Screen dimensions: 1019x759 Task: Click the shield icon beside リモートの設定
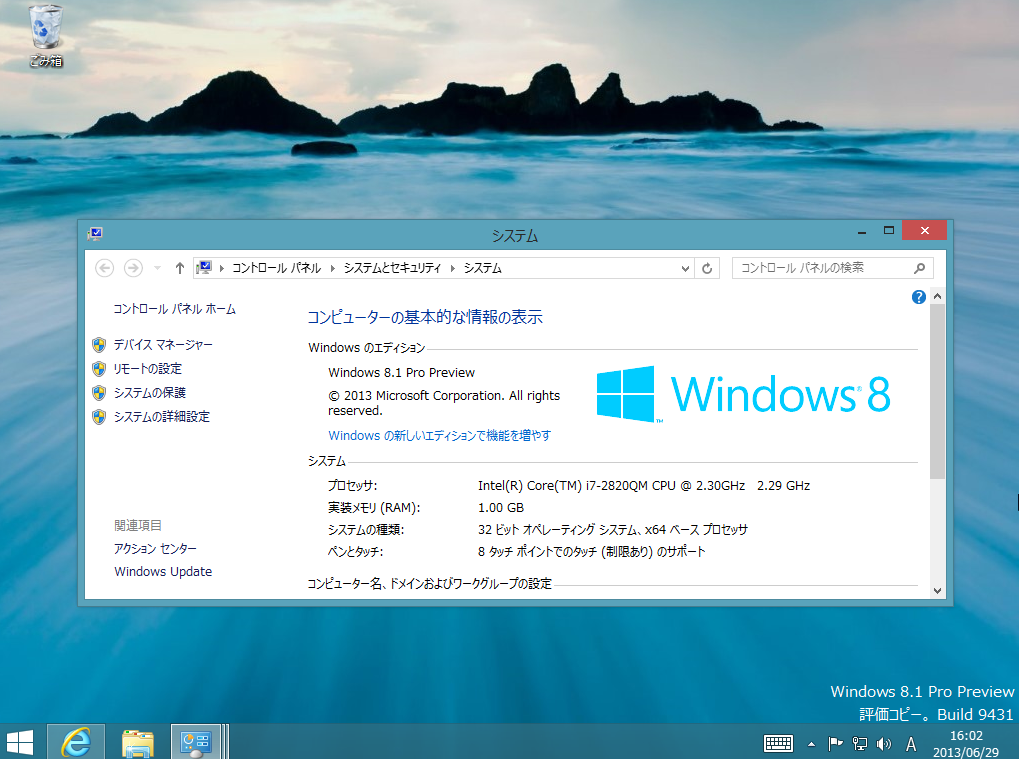point(99,369)
